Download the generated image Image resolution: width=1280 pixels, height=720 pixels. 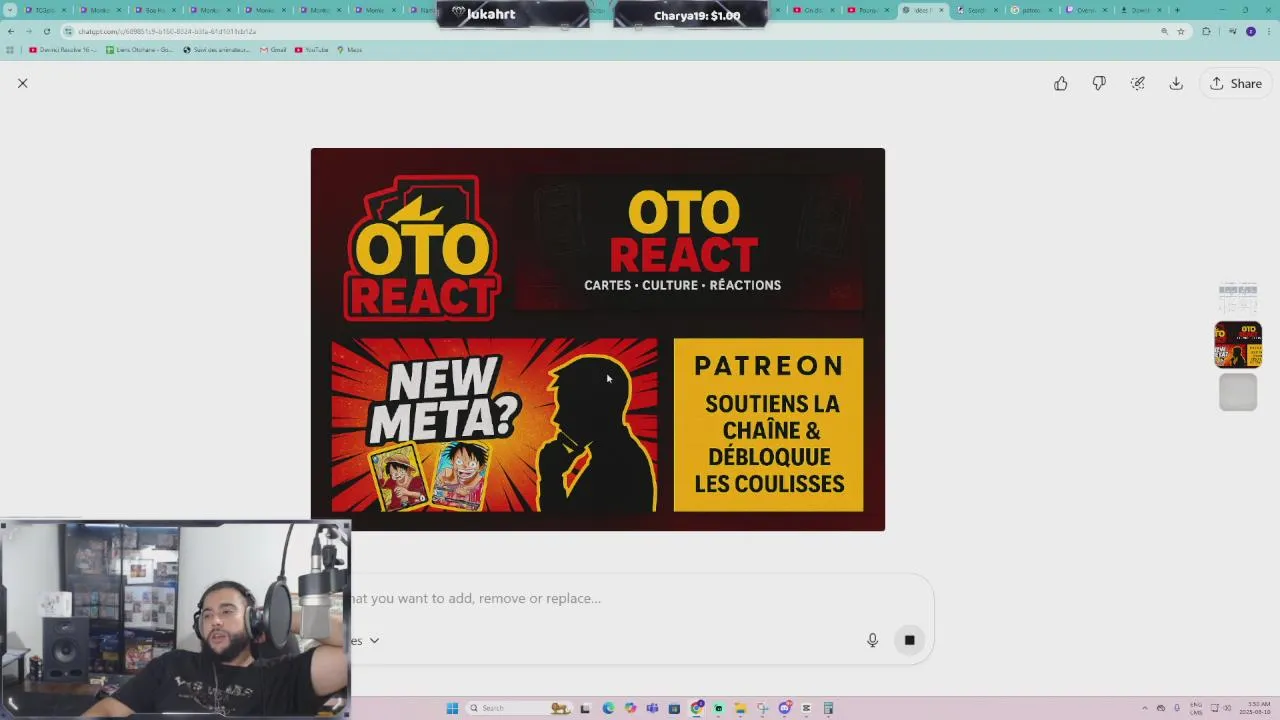coord(1176,83)
